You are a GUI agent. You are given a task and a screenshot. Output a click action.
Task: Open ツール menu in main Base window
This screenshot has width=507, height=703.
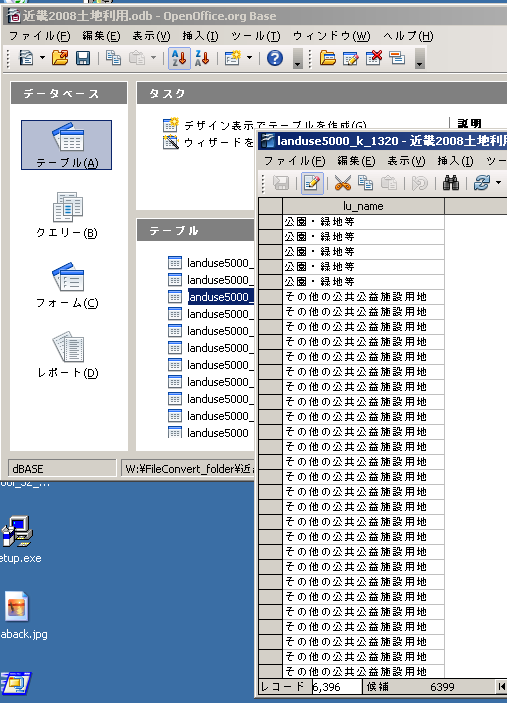point(256,36)
